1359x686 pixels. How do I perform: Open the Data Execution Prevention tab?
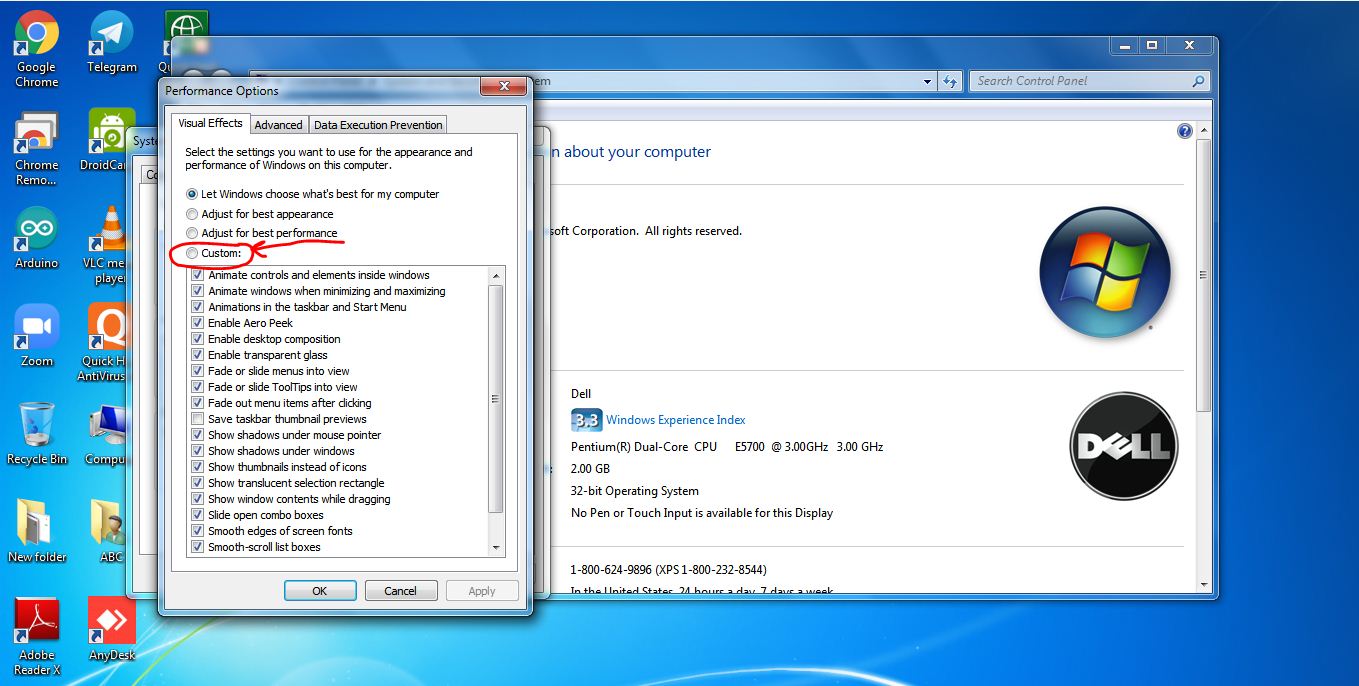tap(377, 124)
